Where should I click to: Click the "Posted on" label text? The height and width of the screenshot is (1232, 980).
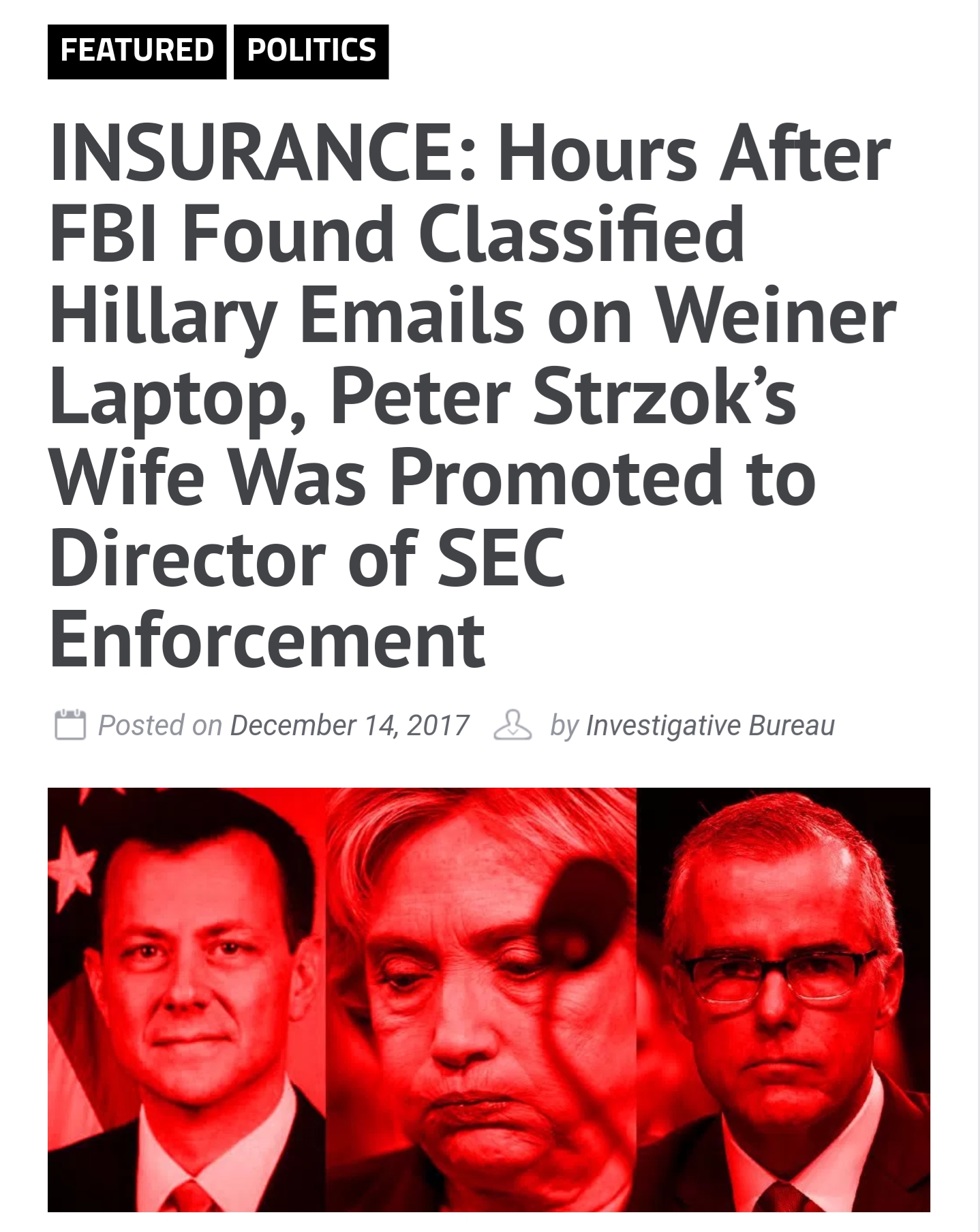(160, 726)
